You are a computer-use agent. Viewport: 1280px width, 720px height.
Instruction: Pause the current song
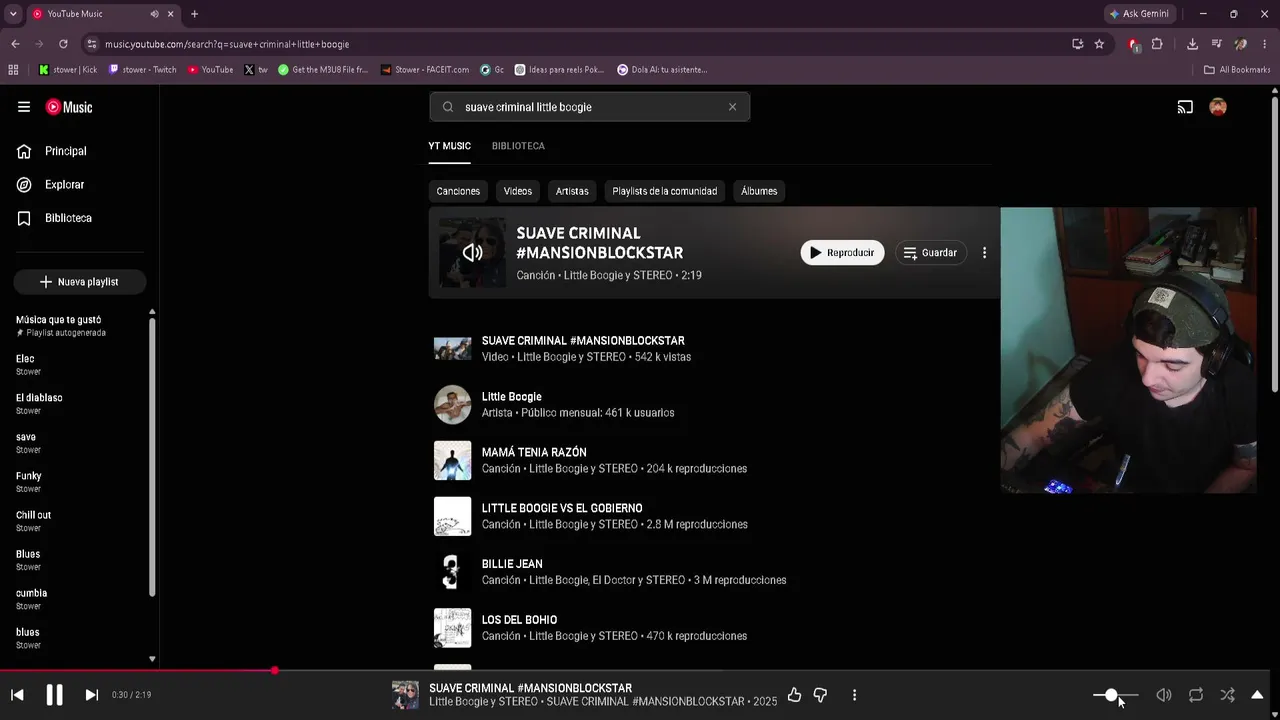[x=54, y=695]
